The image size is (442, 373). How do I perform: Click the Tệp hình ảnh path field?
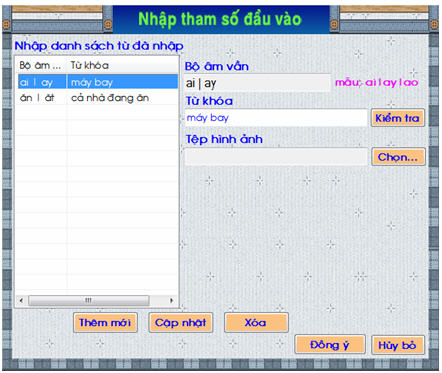coord(276,157)
